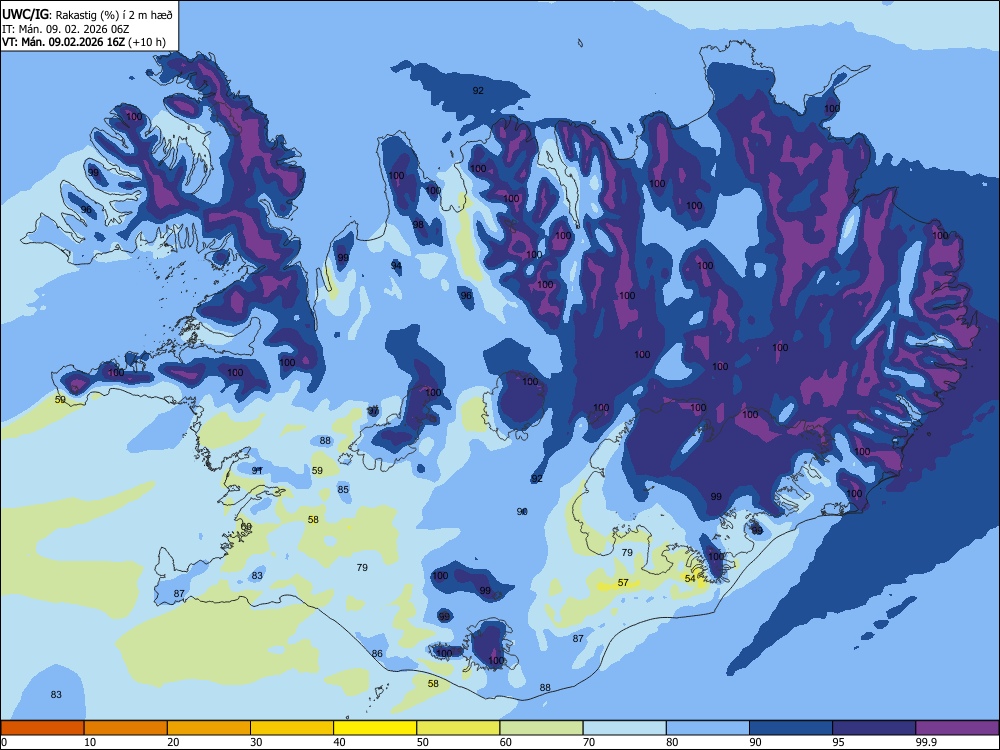This screenshot has width=1000, height=750.
Task: Pick the 50–60 pale yellow legend swatch
Action: tap(459, 728)
